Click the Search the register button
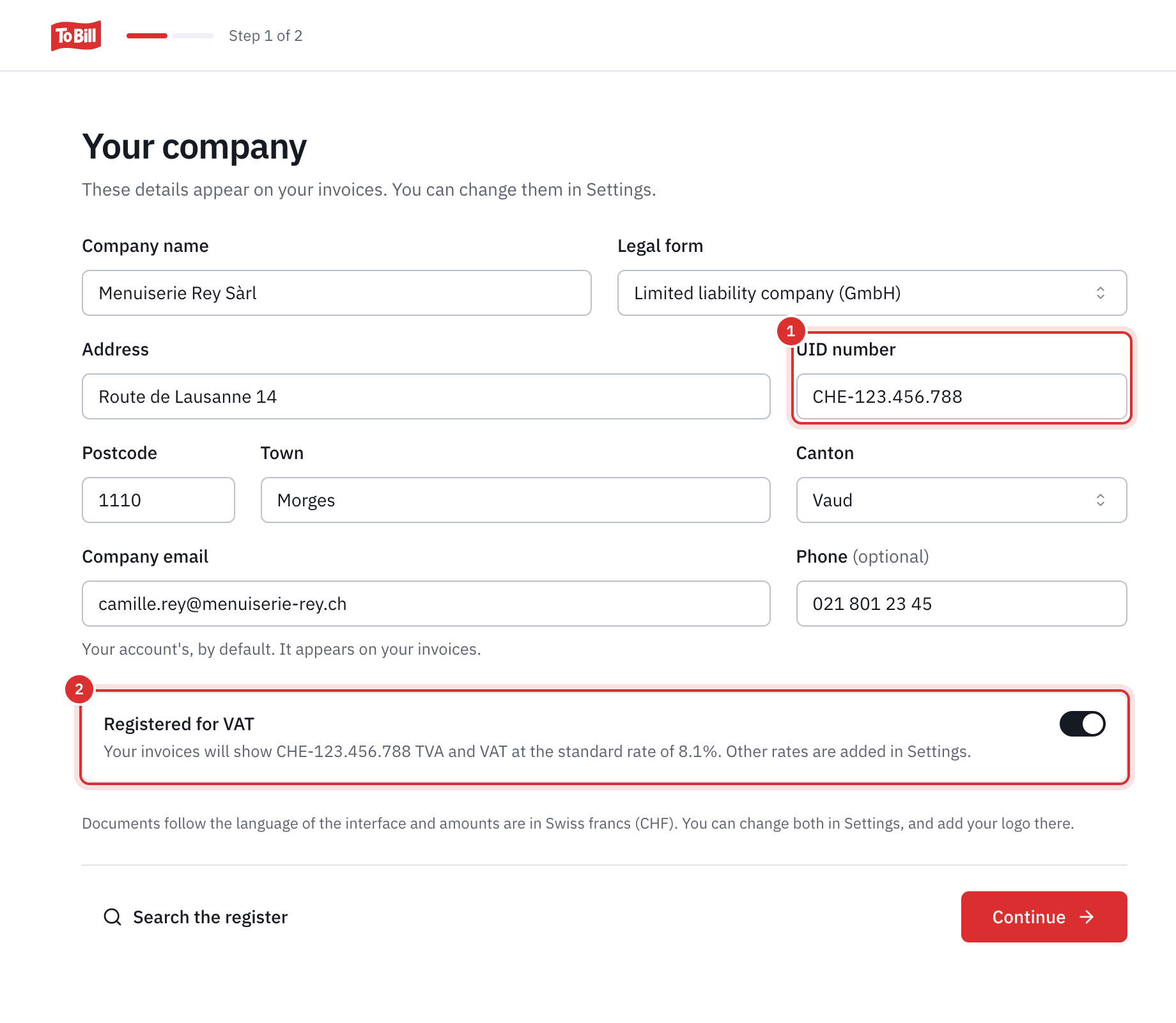The height and width of the screenshot is (1023, 1176). pos(196,917)
